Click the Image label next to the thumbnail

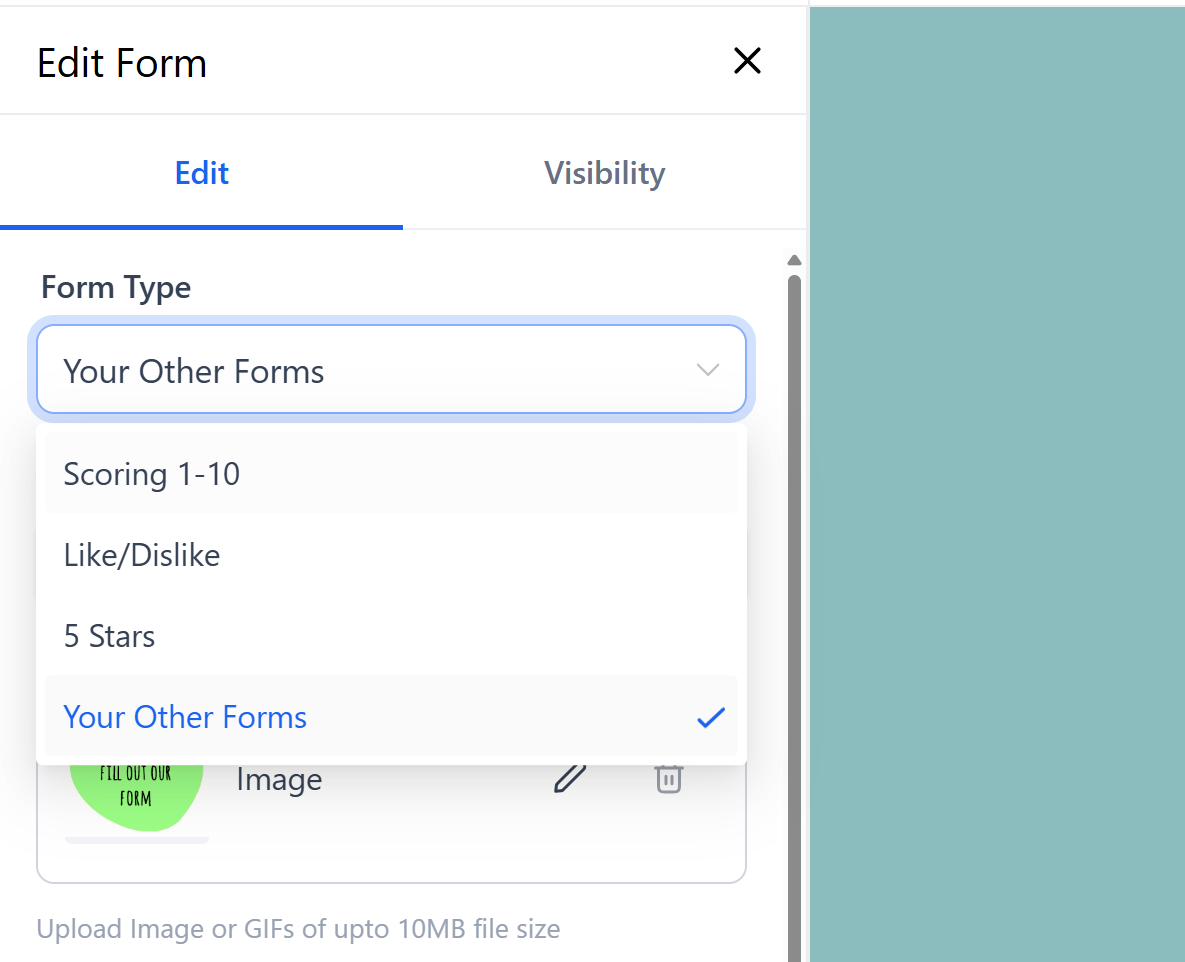click(278, 779)
